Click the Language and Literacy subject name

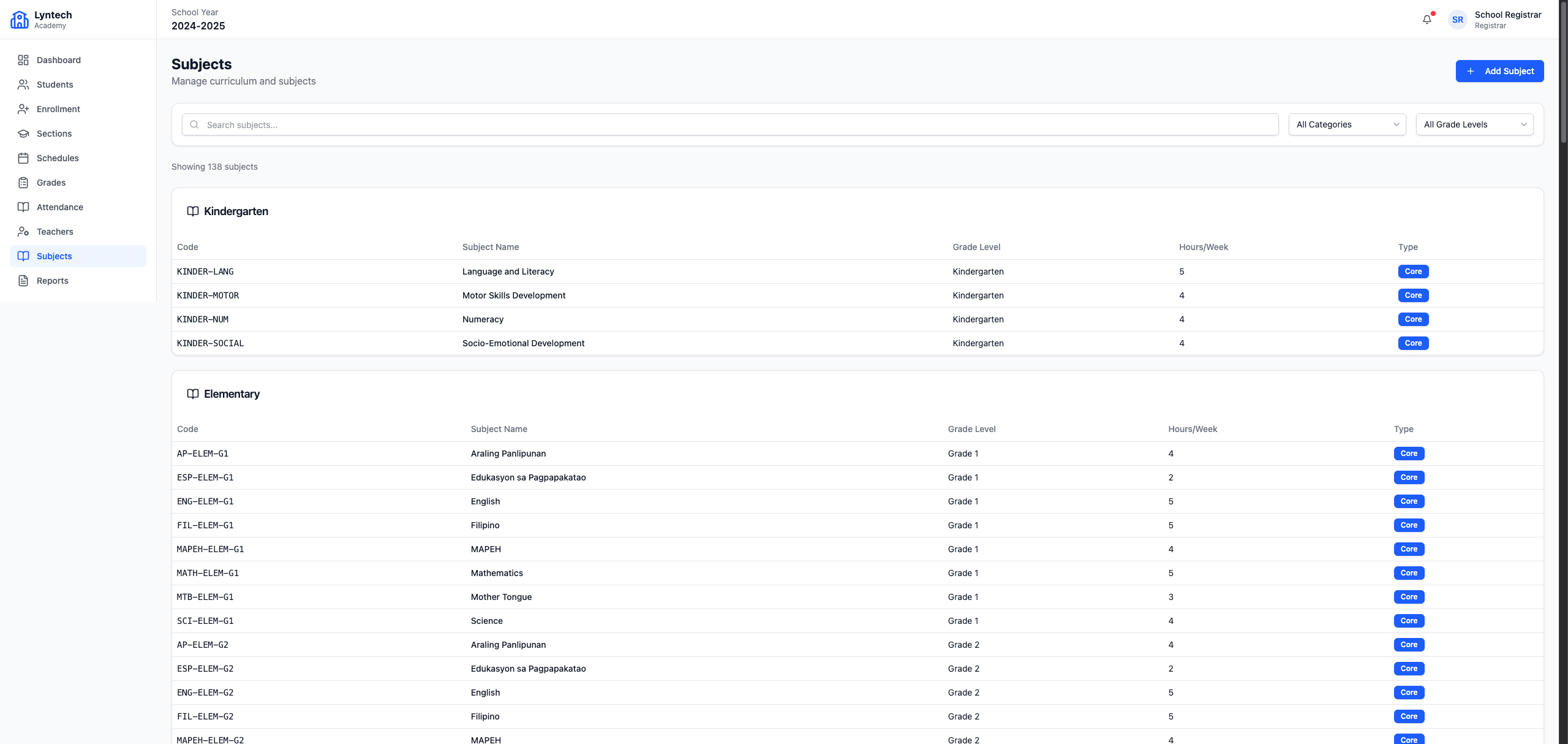(508, 271)
